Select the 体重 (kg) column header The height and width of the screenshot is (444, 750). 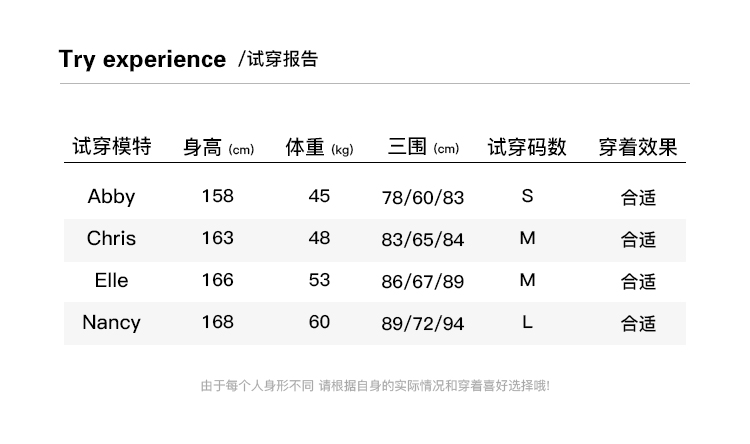click(319, 148)
